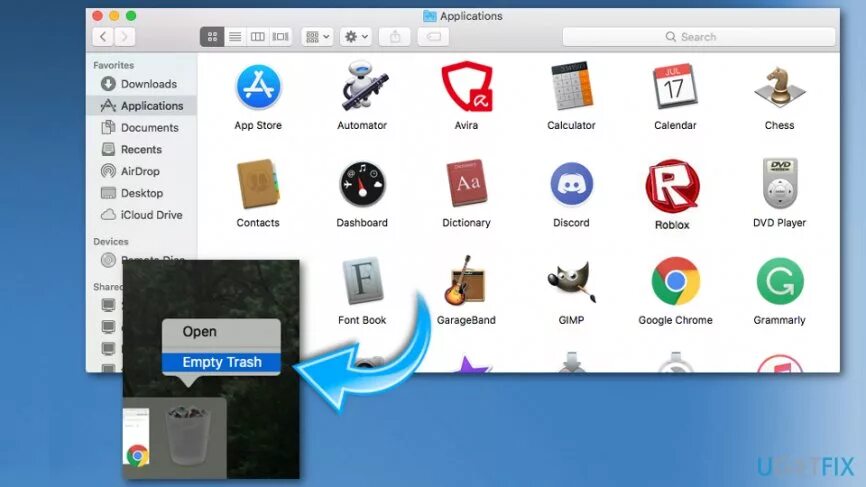Select the Automator robot icon

(363, 86)
